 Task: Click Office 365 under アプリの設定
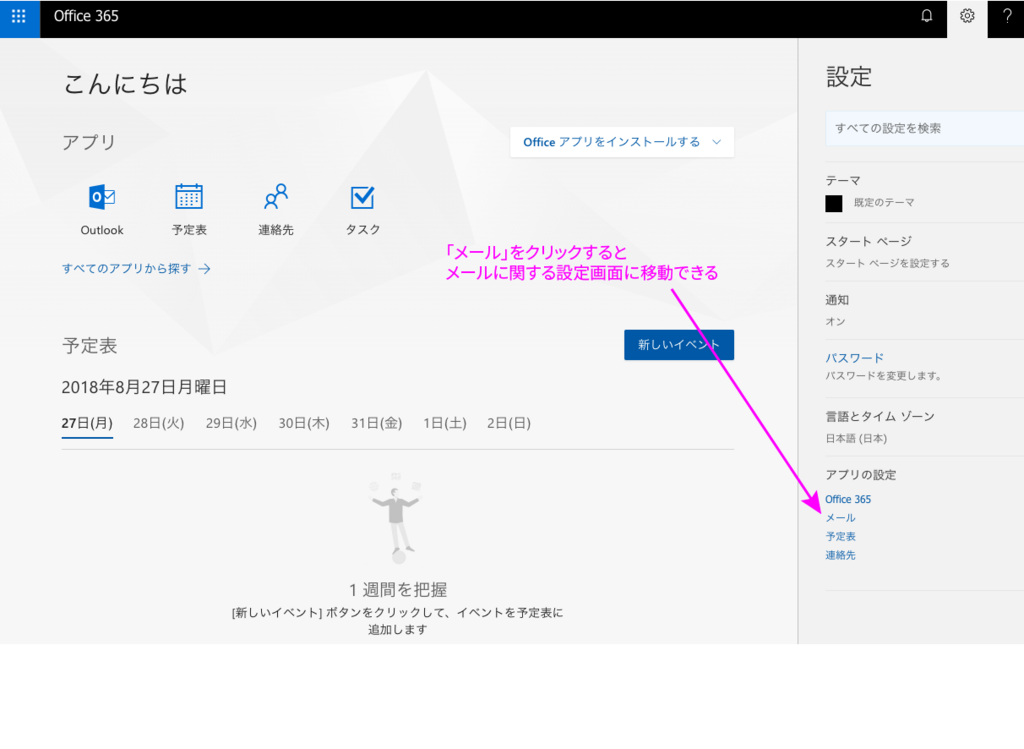[848, 499]
